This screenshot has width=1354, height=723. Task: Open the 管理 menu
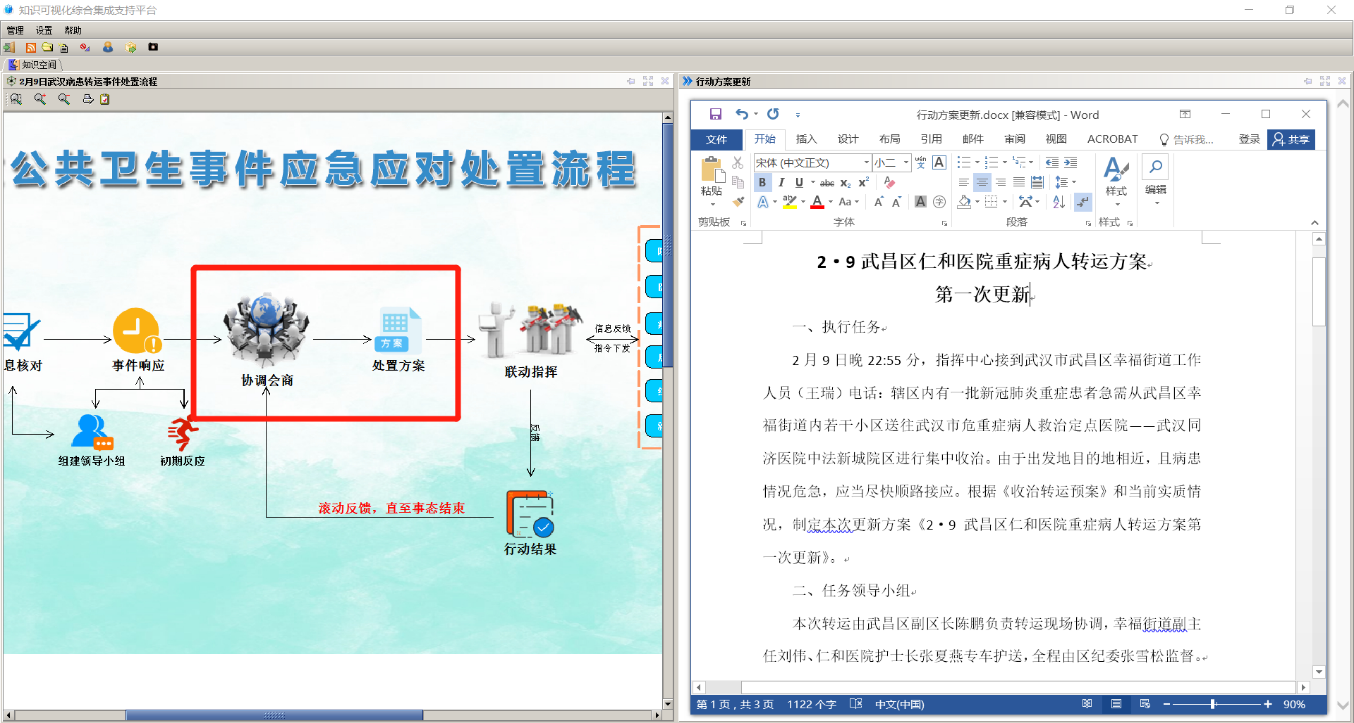point(15,30)
